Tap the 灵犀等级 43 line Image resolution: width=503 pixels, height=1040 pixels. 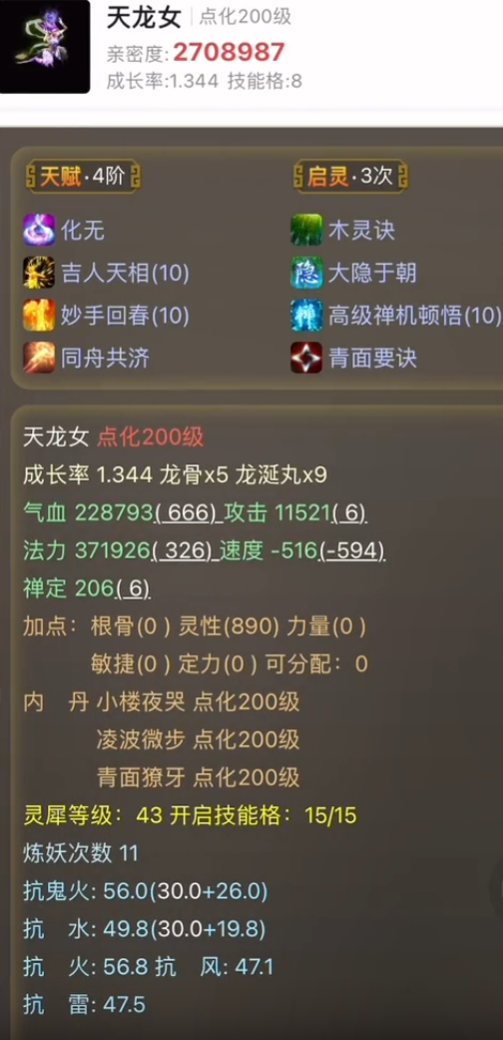click(190, 815)
